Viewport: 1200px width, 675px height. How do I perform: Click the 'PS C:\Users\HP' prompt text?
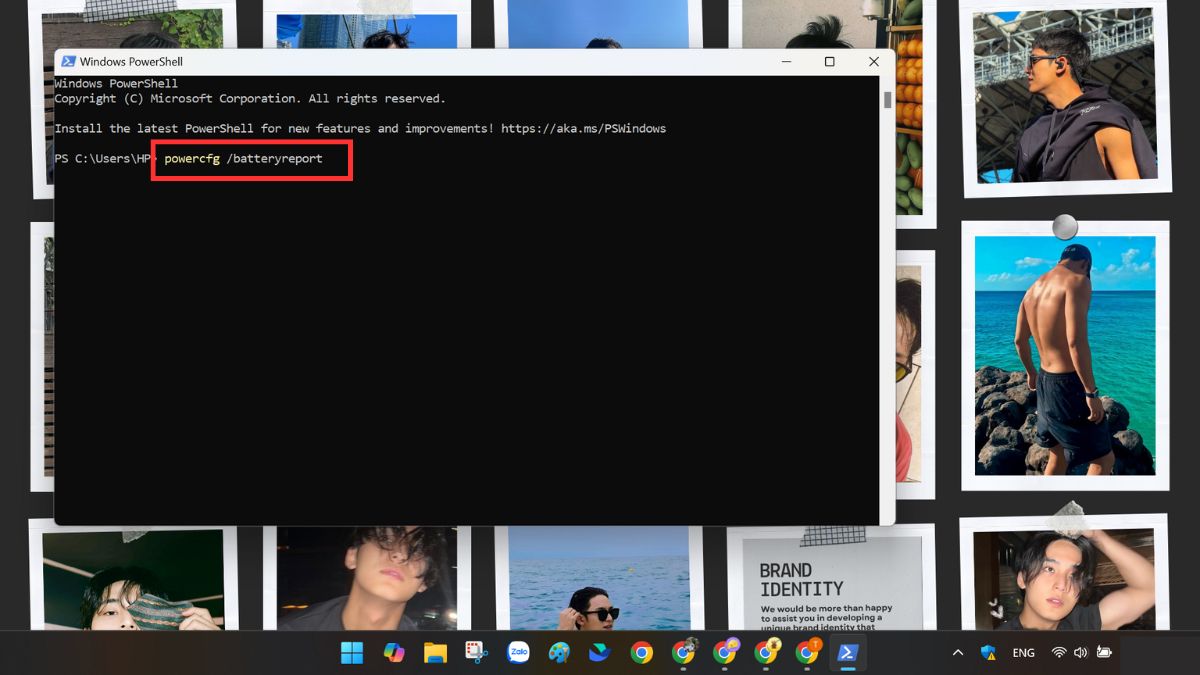point(102,159)
